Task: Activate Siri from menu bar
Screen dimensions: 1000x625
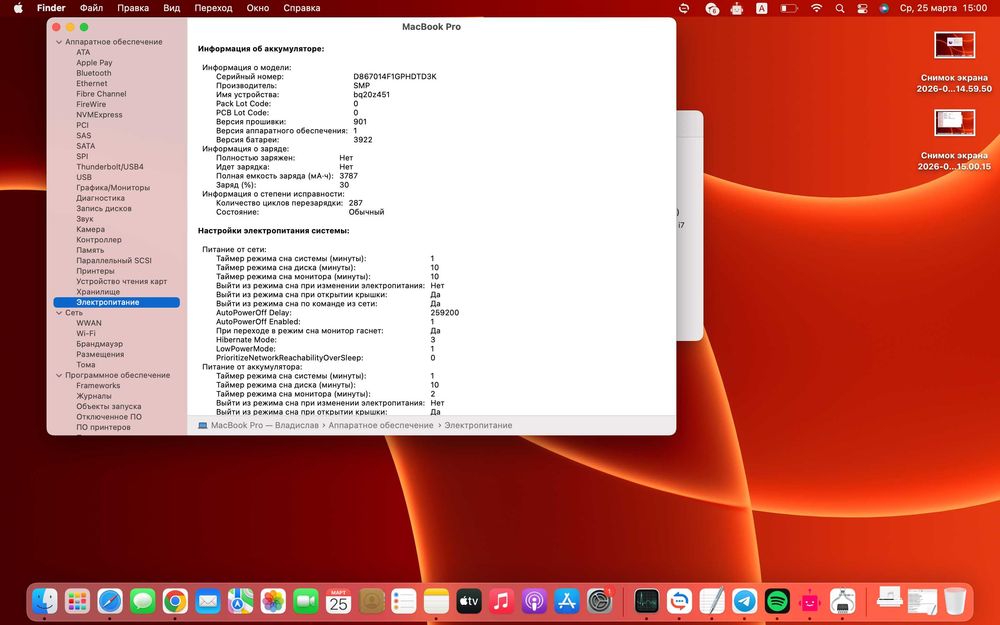Action: [884, 8]
